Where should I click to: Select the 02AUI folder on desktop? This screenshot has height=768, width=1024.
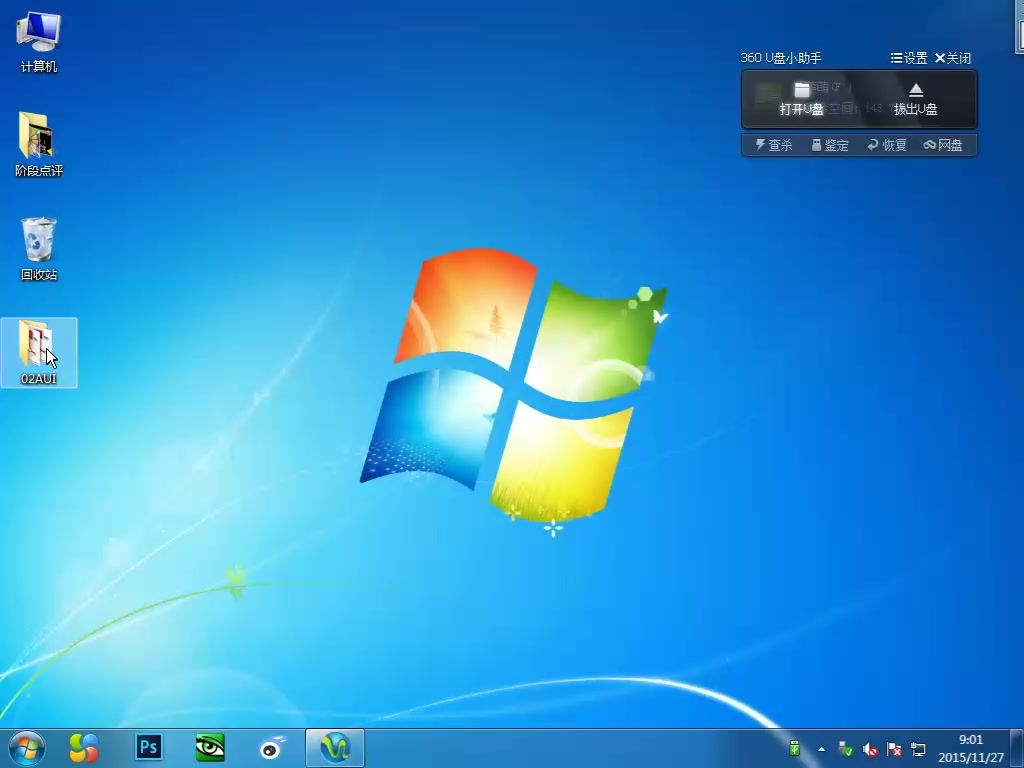click(39, 352)
